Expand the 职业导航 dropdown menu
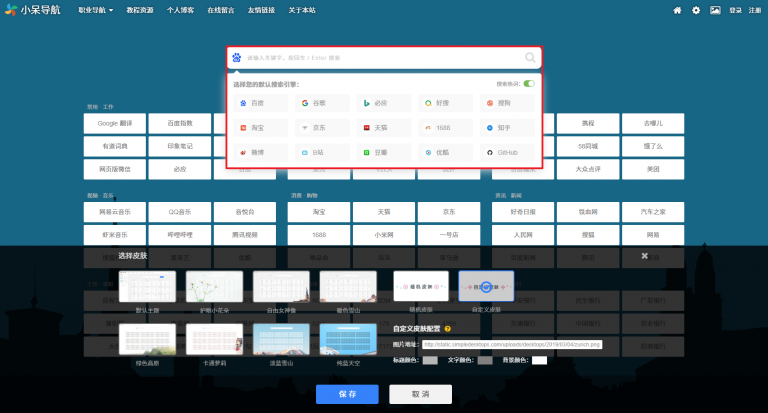Image resolution: width=768 pixels, height=413 pixels. click(96, 10)
